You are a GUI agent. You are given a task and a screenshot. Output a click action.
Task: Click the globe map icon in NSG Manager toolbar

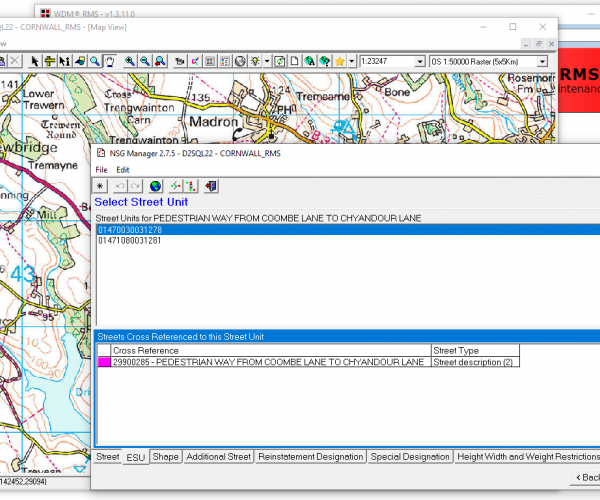pyautogui.click(x=155, y=186)
